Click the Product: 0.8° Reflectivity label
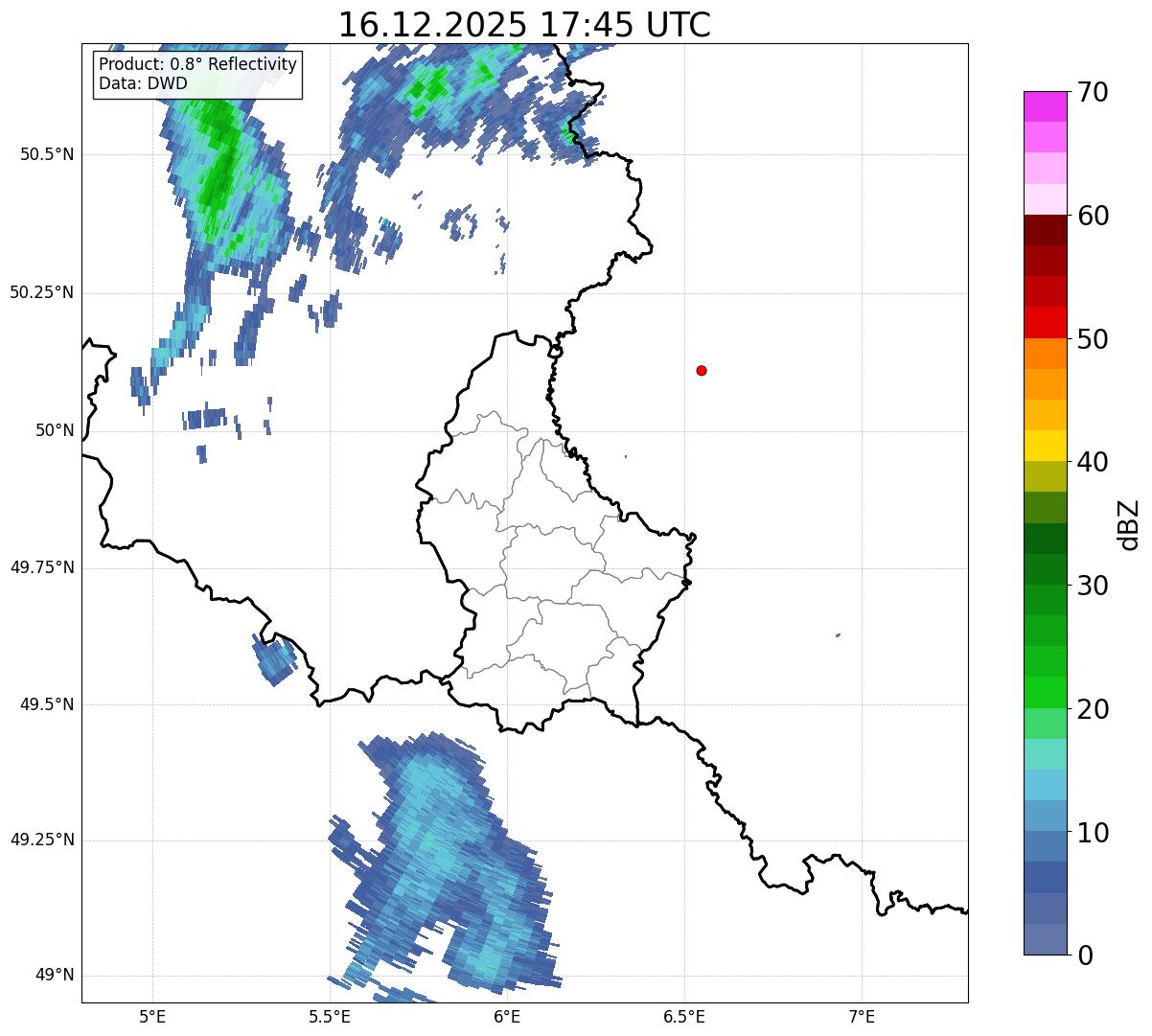The width and height of the screenshot is (1152, 1036). (198, 64)
